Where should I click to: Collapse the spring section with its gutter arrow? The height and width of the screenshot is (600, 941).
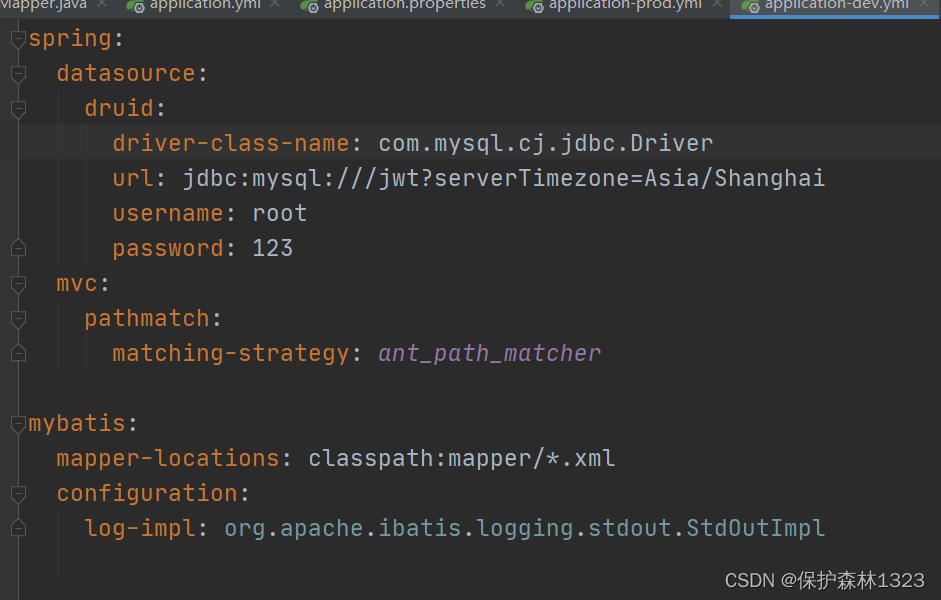(18, 37)
